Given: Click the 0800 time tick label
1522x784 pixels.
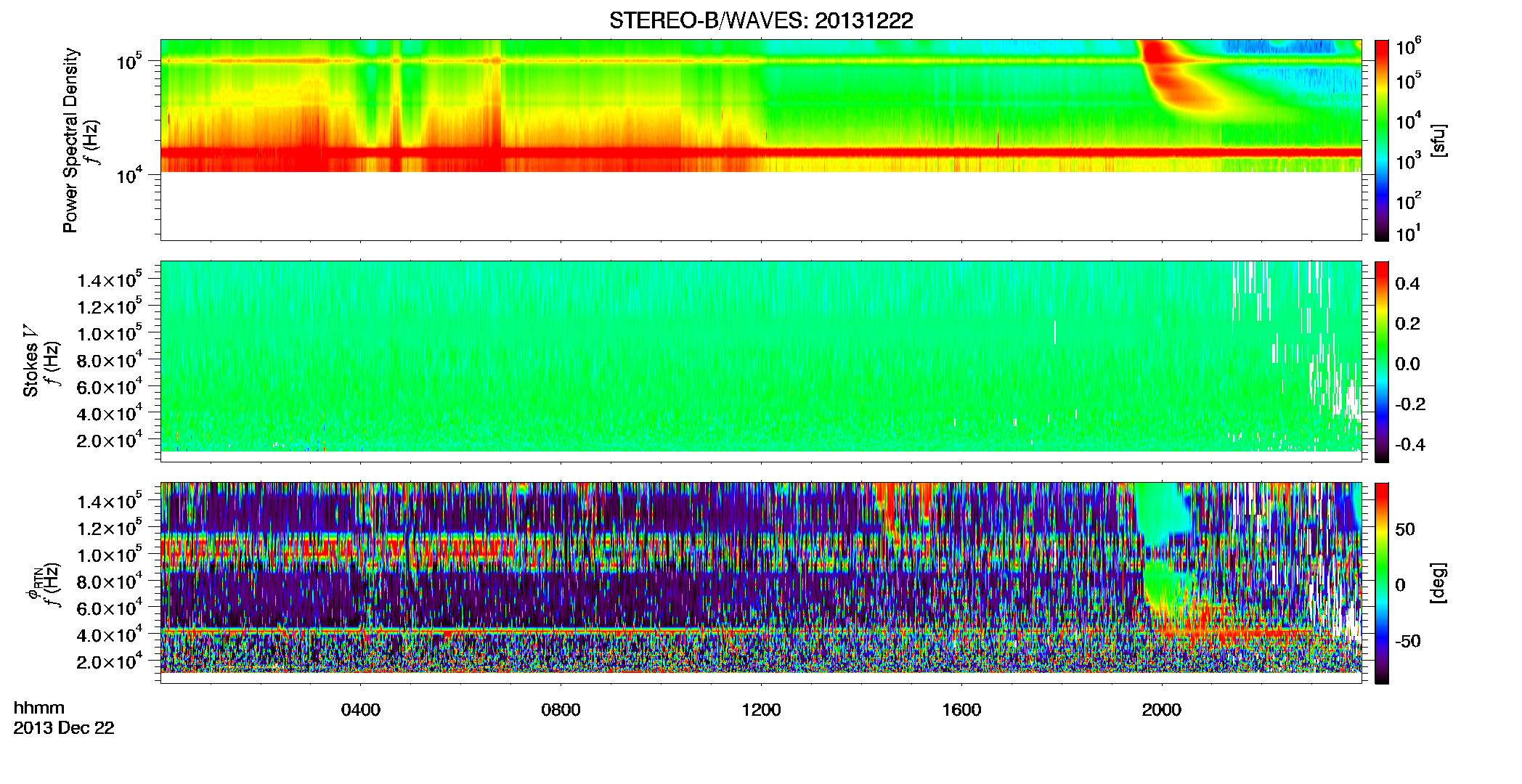Looking at the screenshot, I should 561,710.
